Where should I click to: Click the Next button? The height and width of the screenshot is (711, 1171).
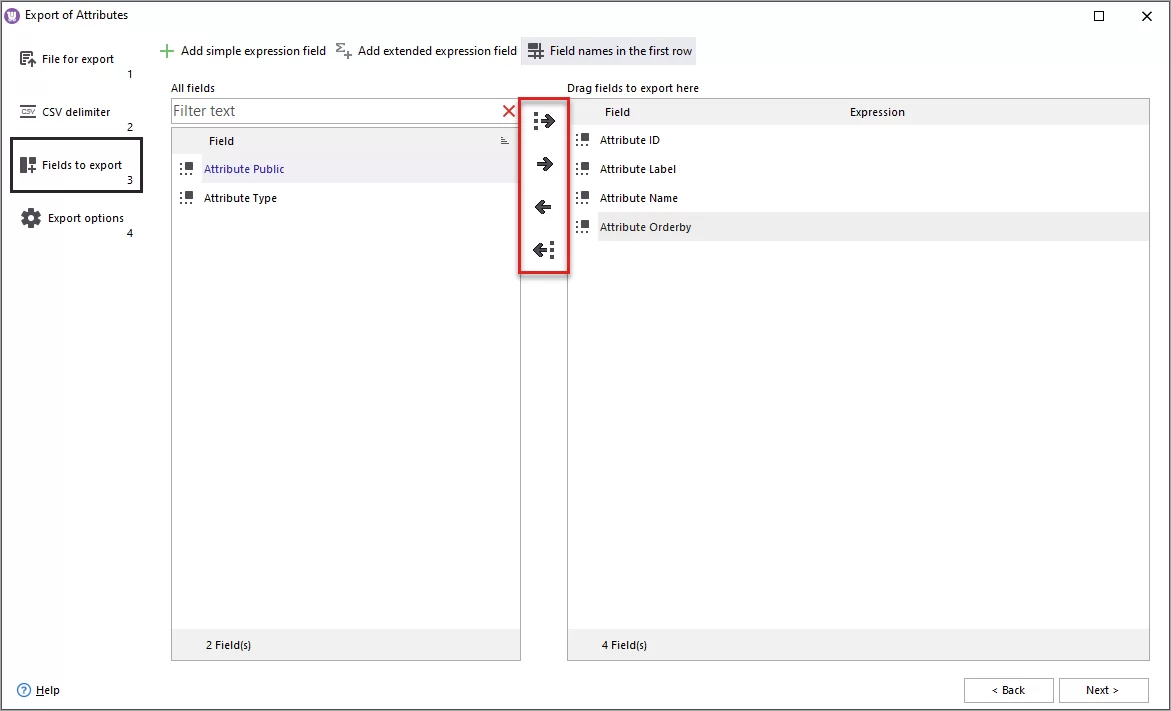click(1103, 690)
